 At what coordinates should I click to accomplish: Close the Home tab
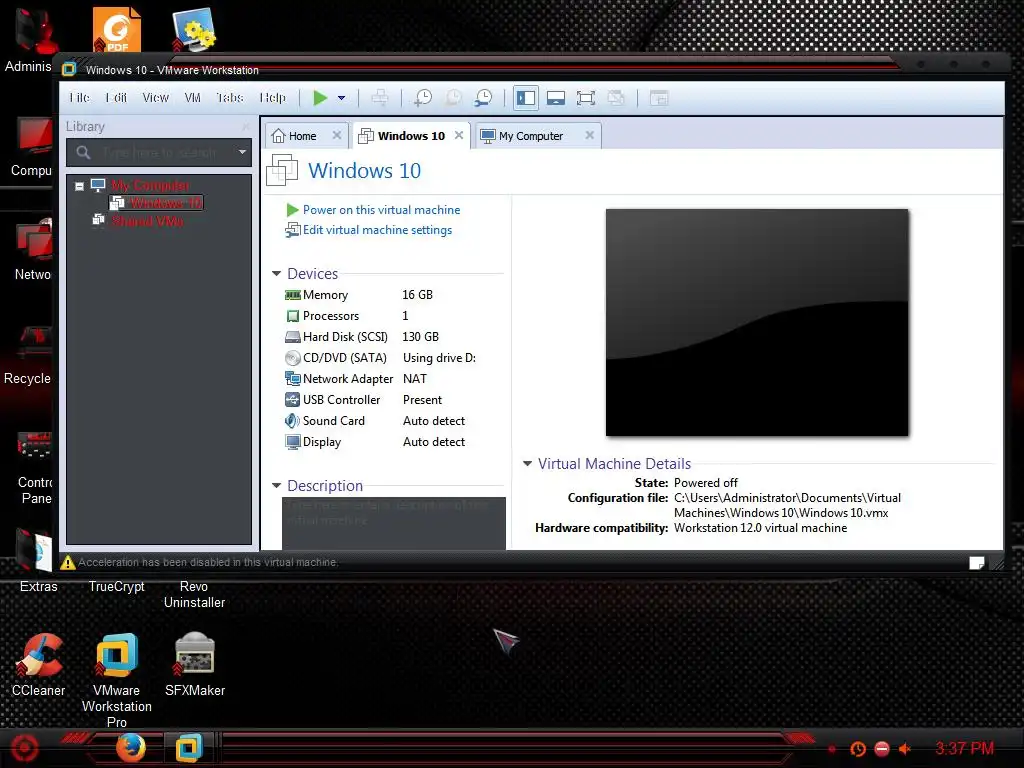337,135
